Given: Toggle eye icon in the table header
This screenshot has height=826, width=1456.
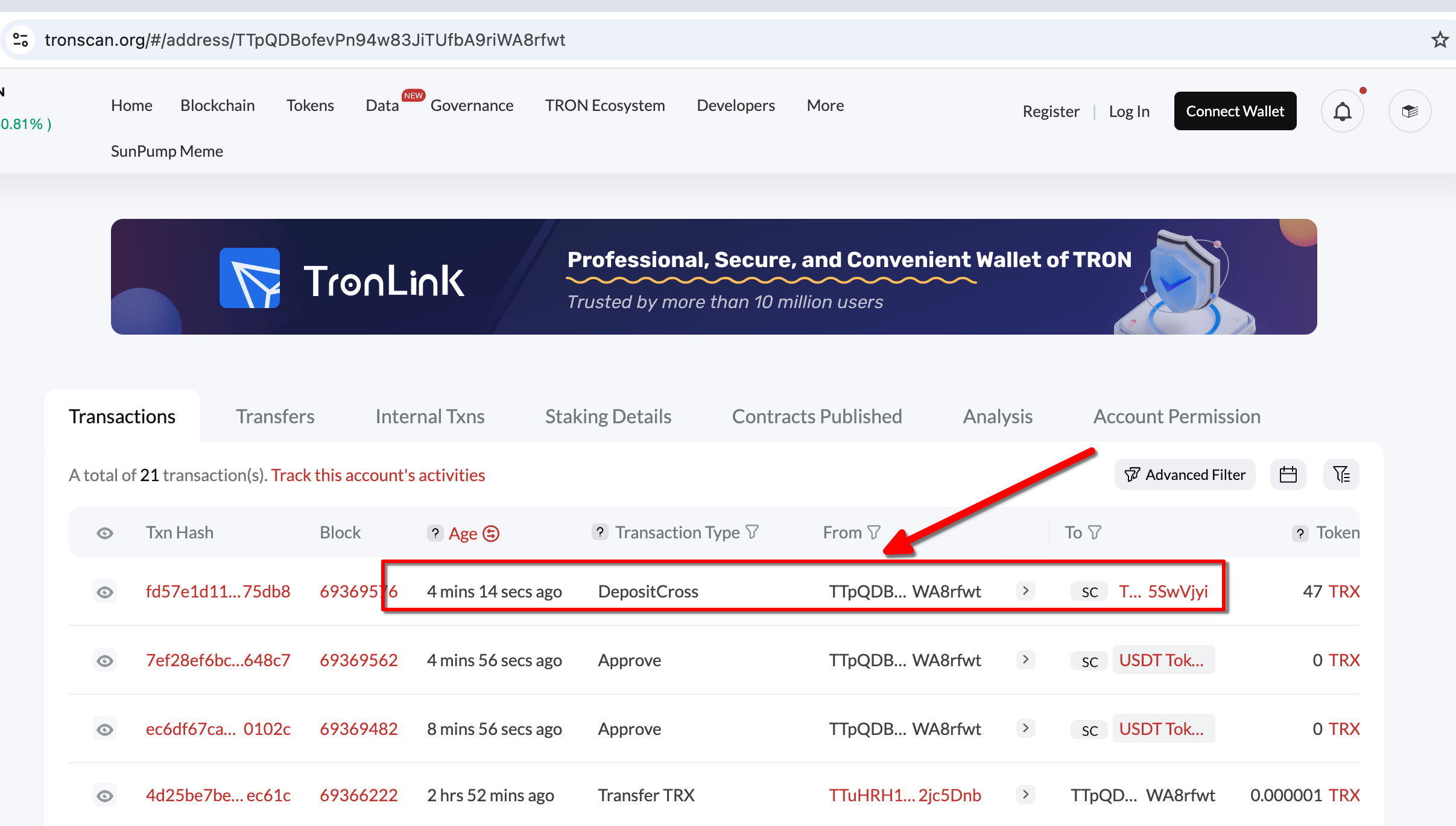Looking at the screenshot, I should 105,533.
